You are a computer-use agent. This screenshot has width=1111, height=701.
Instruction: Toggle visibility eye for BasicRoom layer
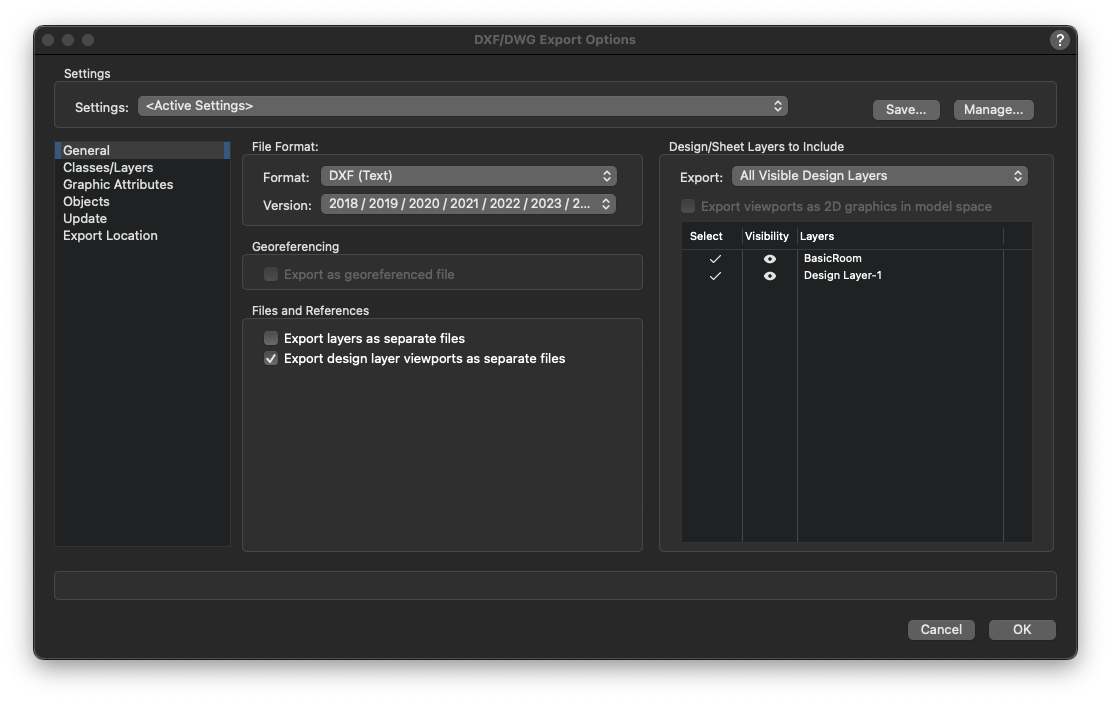(x=769, y=259)
